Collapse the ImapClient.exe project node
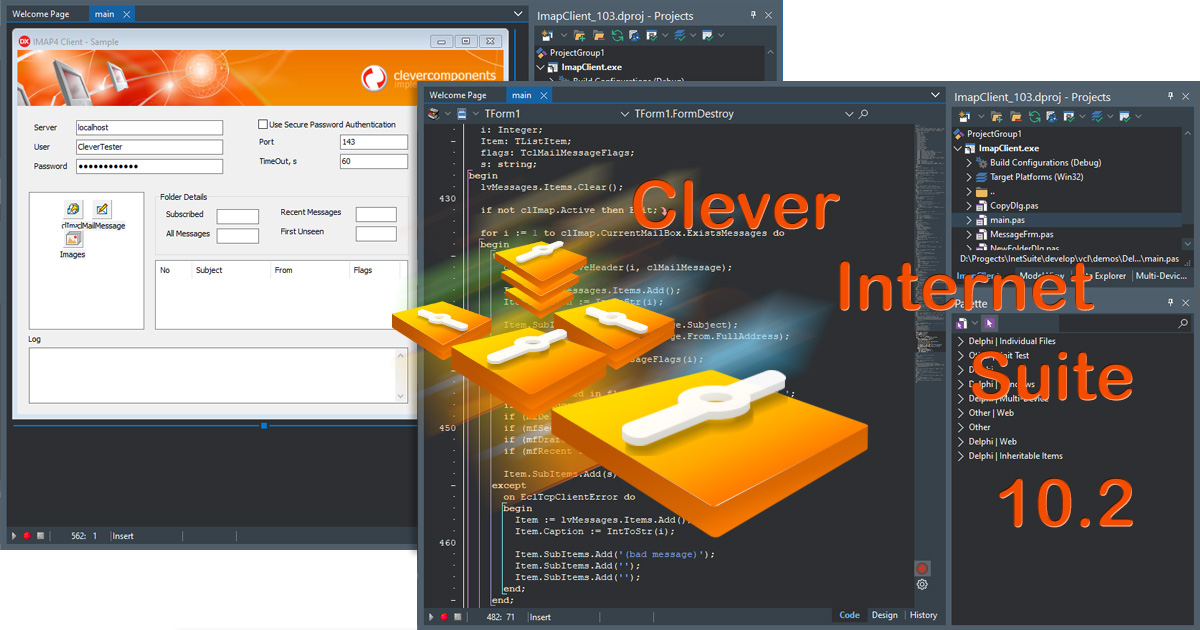This screenshot has width=1200, height=630. click(x=957, y=147)
